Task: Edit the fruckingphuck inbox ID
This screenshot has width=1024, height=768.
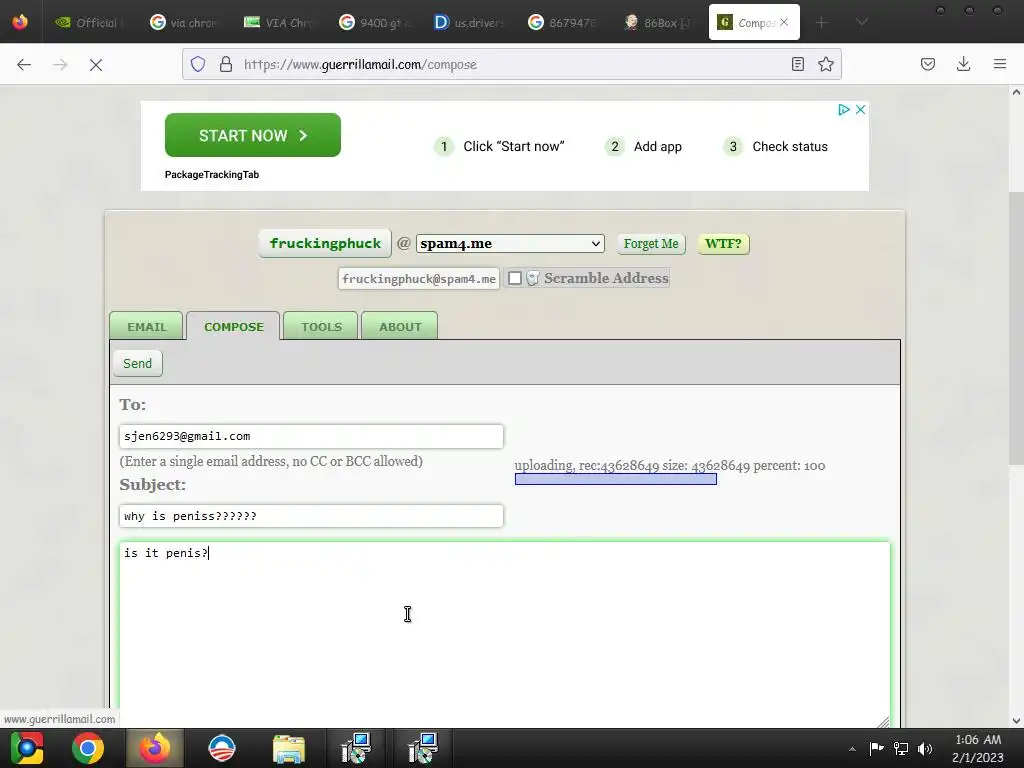Action: [x=325, y=244]
